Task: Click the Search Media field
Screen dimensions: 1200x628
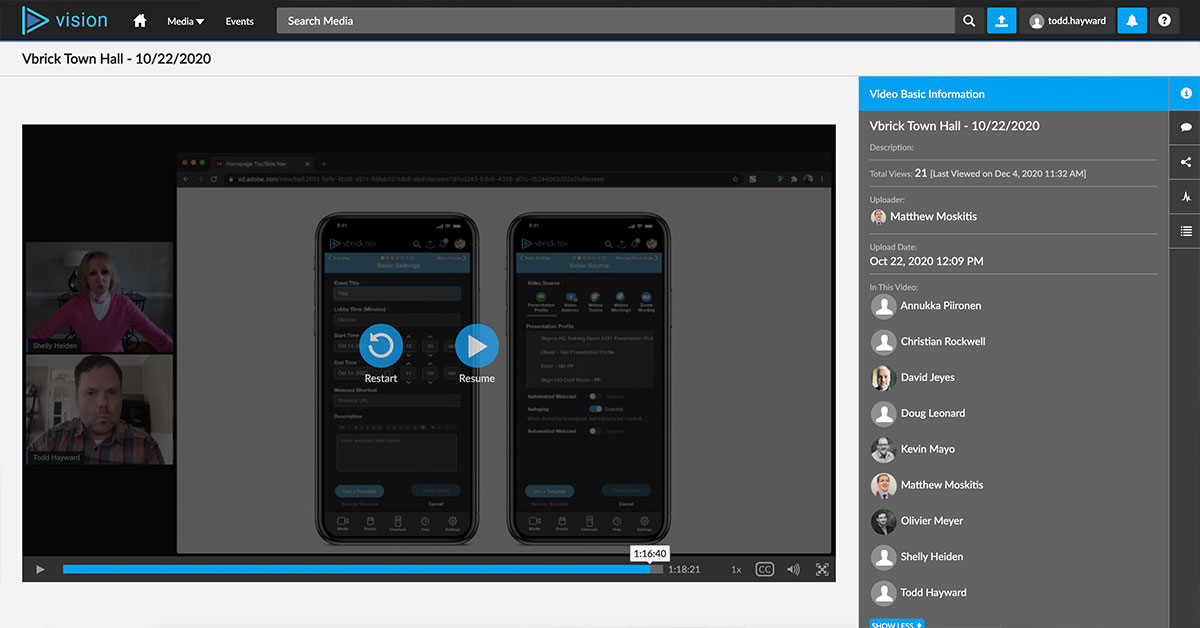Action: point(616,21)
